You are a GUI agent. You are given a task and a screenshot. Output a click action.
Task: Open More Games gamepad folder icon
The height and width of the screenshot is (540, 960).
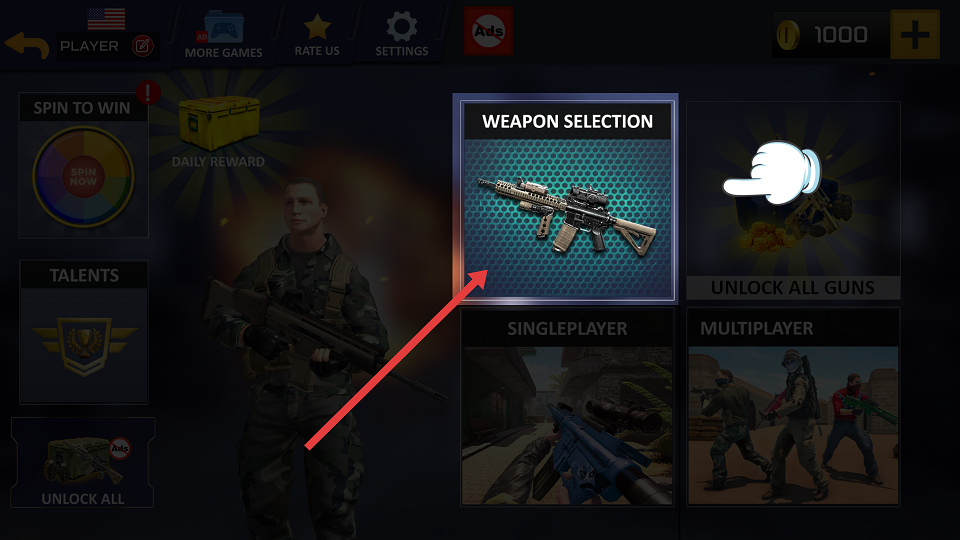[x=223, y=28]
